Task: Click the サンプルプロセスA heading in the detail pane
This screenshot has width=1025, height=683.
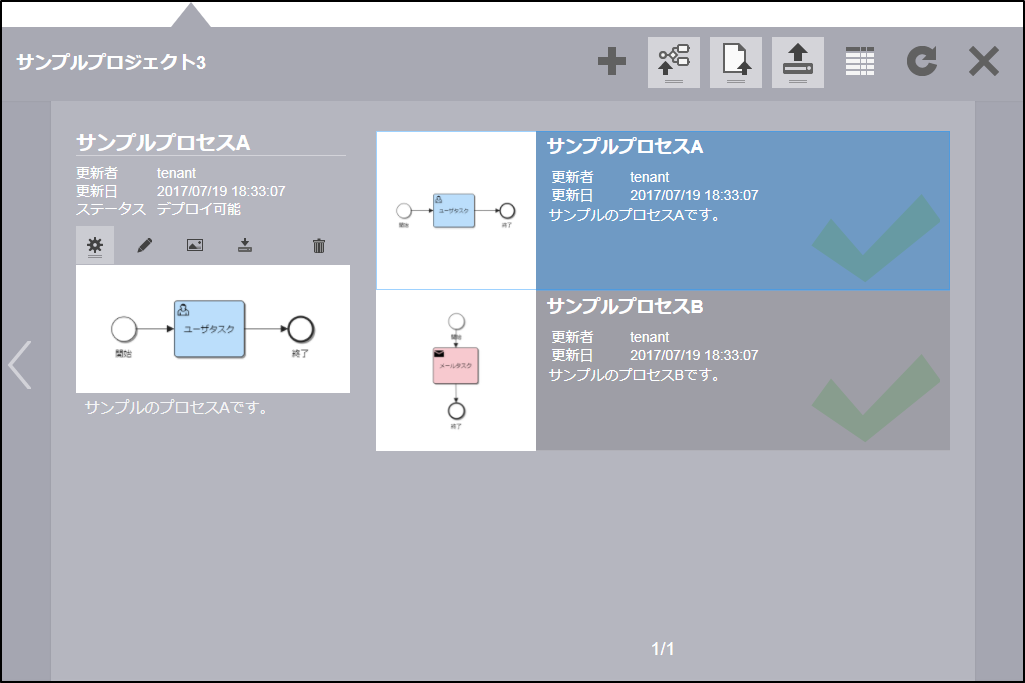Action: point(163,142)
